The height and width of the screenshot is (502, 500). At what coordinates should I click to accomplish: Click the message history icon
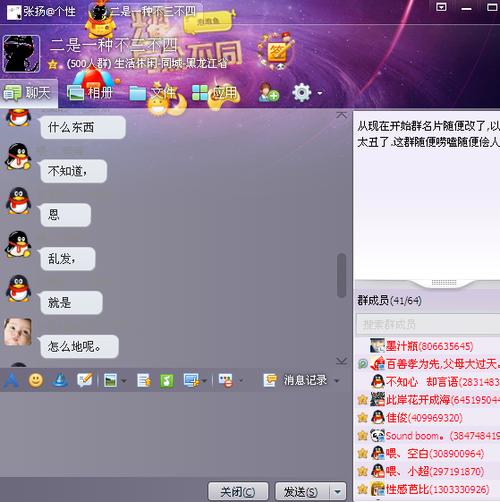(x=269, y=380)
